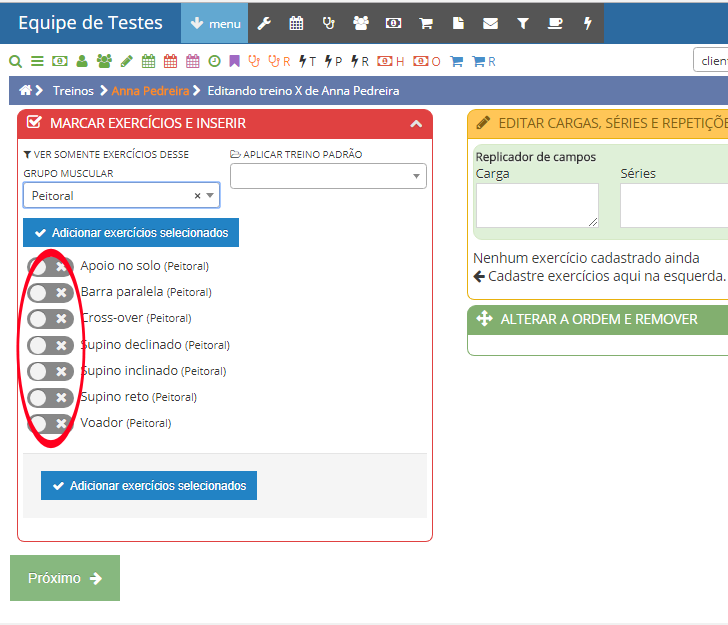Click the green Próximo button
Viewport: 728px width, 625px height.
pyautogui.click(x=65, y=578)
